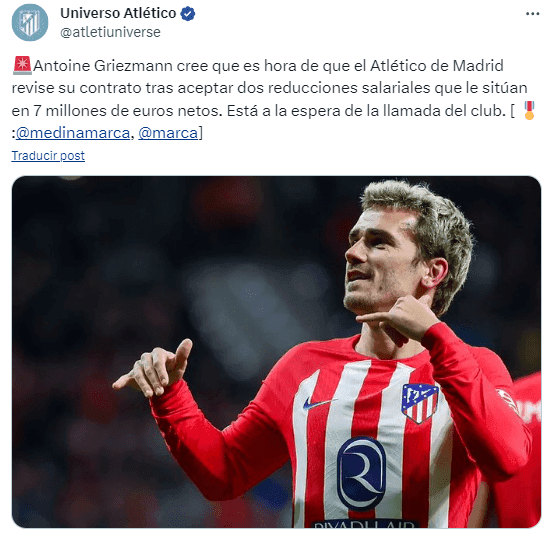This screenshot has height=534, width=552.
Task: Click the Atlético crest on the jersey
Action: click(x=420, y=402)
